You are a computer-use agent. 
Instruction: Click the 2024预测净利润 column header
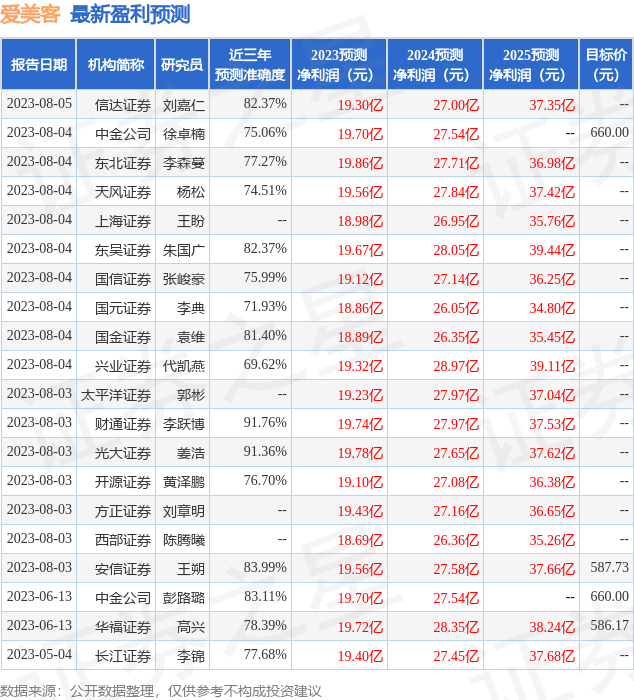click(x=435, y=64)
